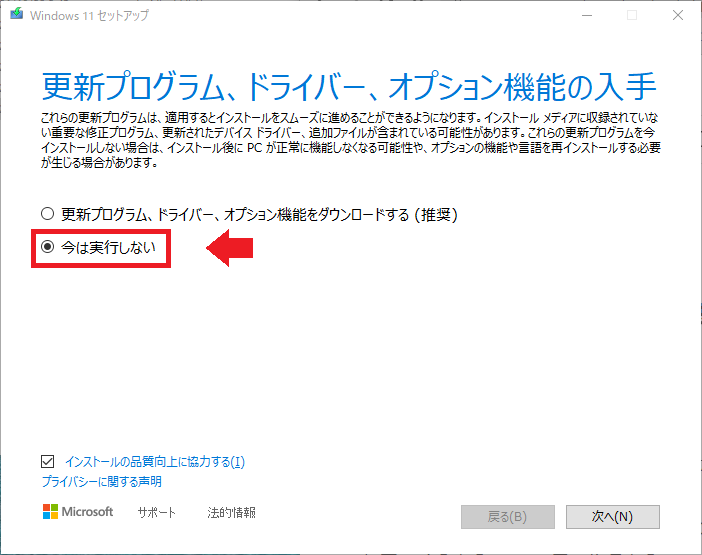Click the インストールの品質向上に協力する(I) label text
This screenshot has height=555, width=702.
tap(155, 461)
